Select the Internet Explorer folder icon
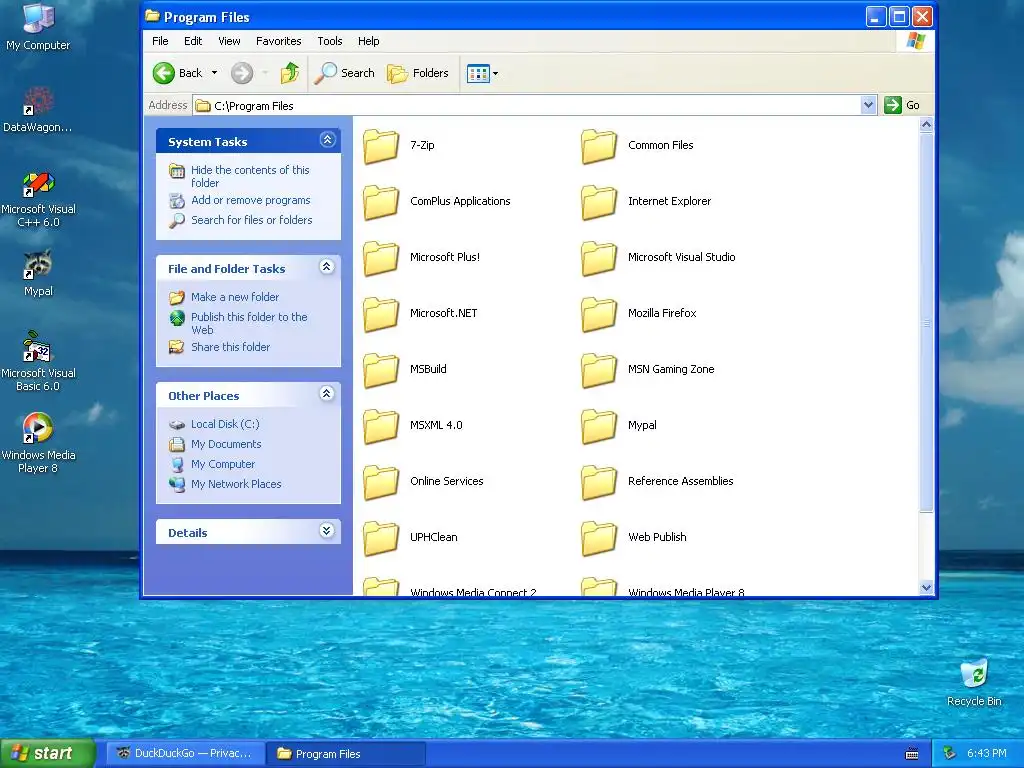The width and height of the screenshot is (1024, 768). [599, 202]
